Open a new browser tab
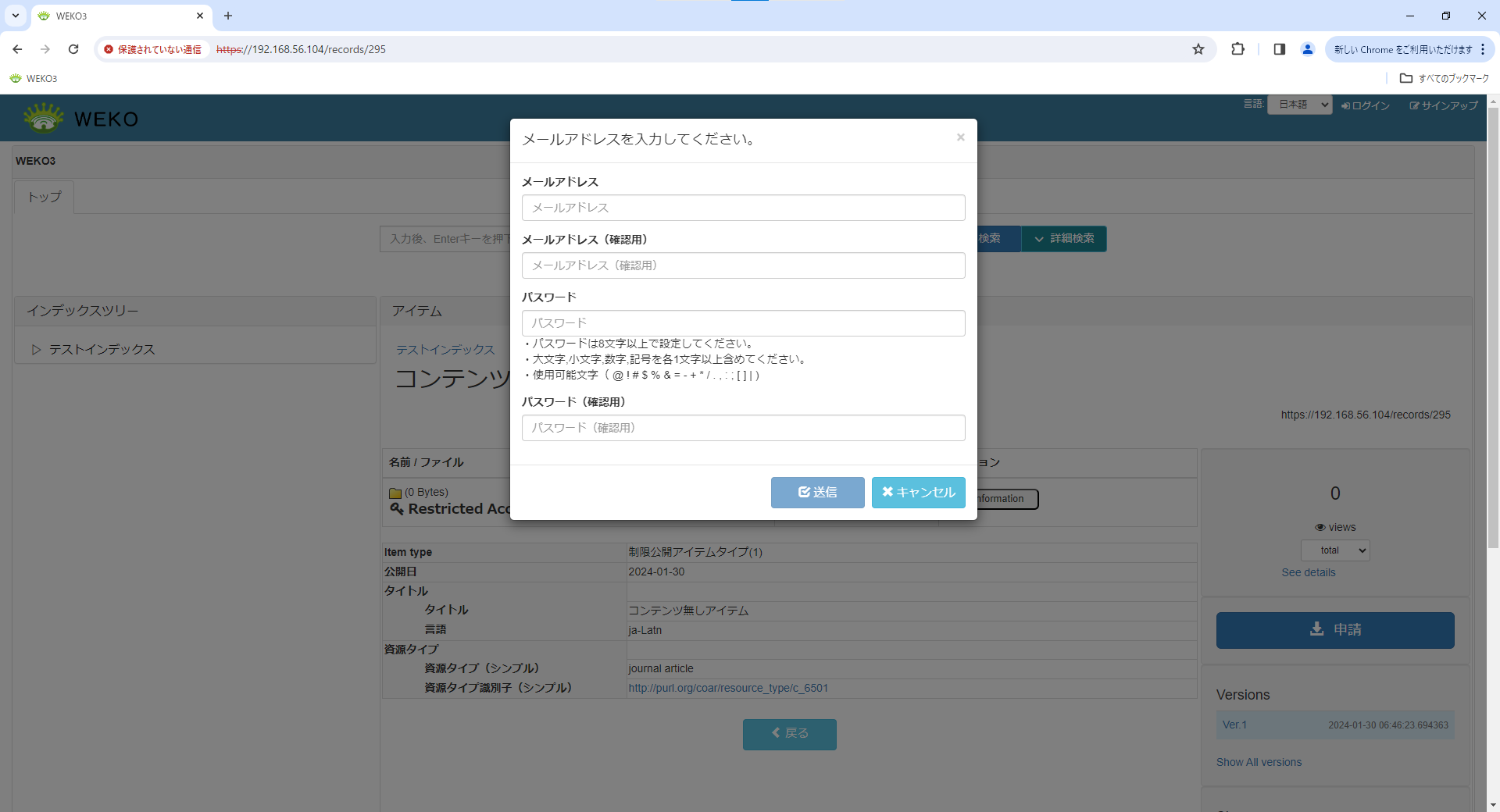Screen dimensions: 1500x812 [228, 16]
